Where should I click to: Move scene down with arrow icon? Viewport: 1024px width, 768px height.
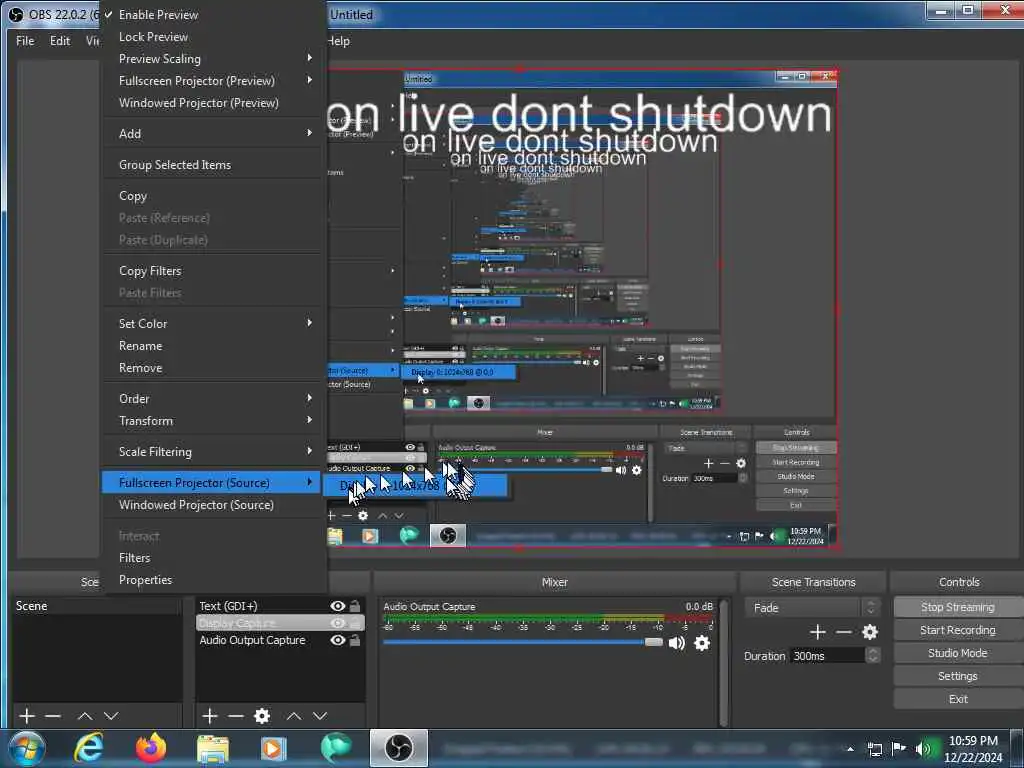pyautogui.click(x=111, y=716)
